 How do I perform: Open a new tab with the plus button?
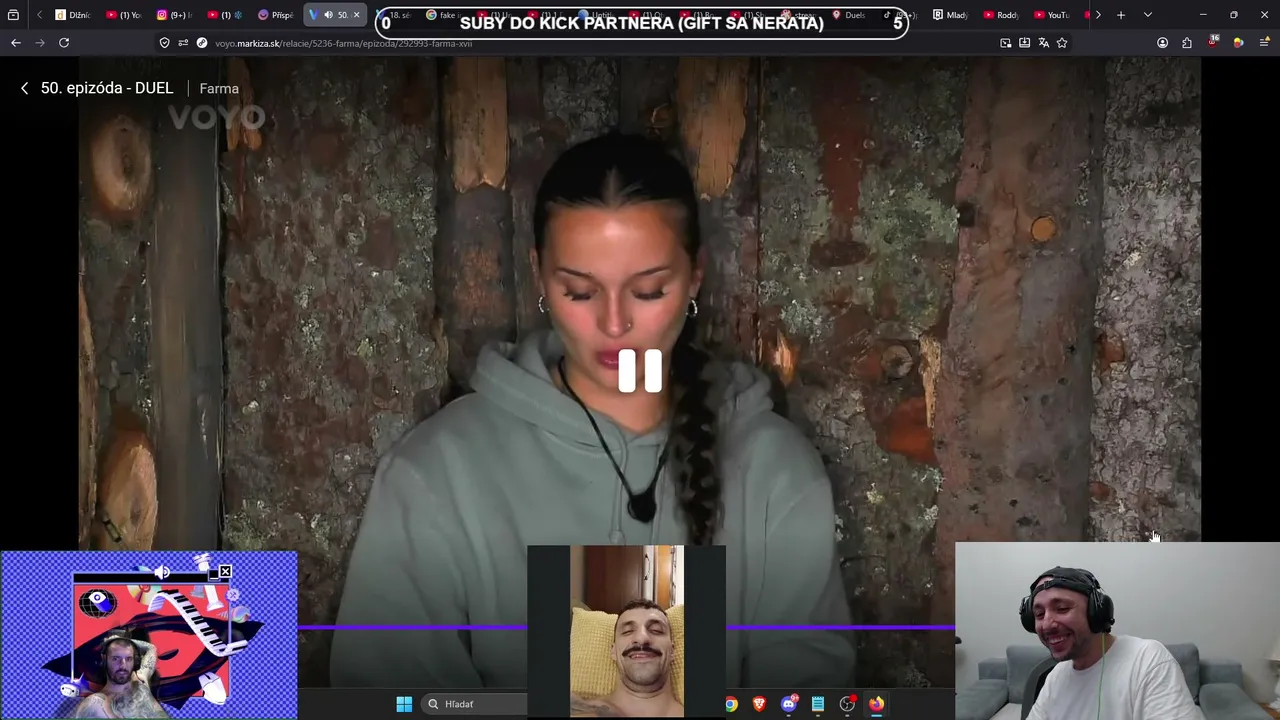point(1121,15)
